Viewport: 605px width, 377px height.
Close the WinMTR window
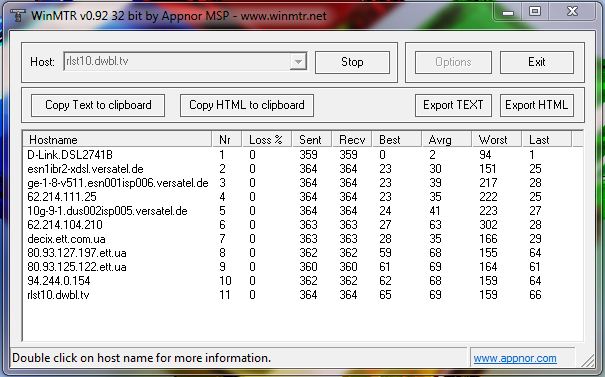(572, 12)
